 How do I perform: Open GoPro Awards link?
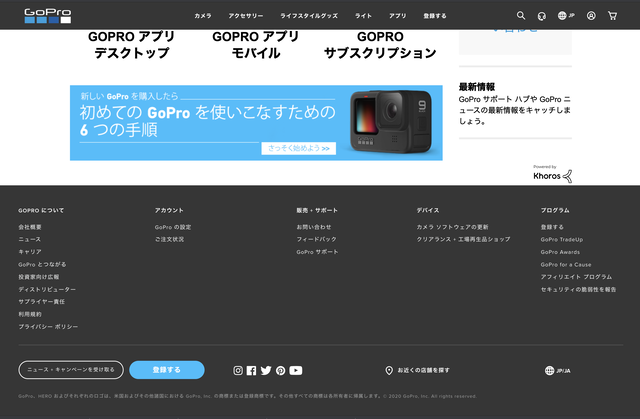click(560, 252)
